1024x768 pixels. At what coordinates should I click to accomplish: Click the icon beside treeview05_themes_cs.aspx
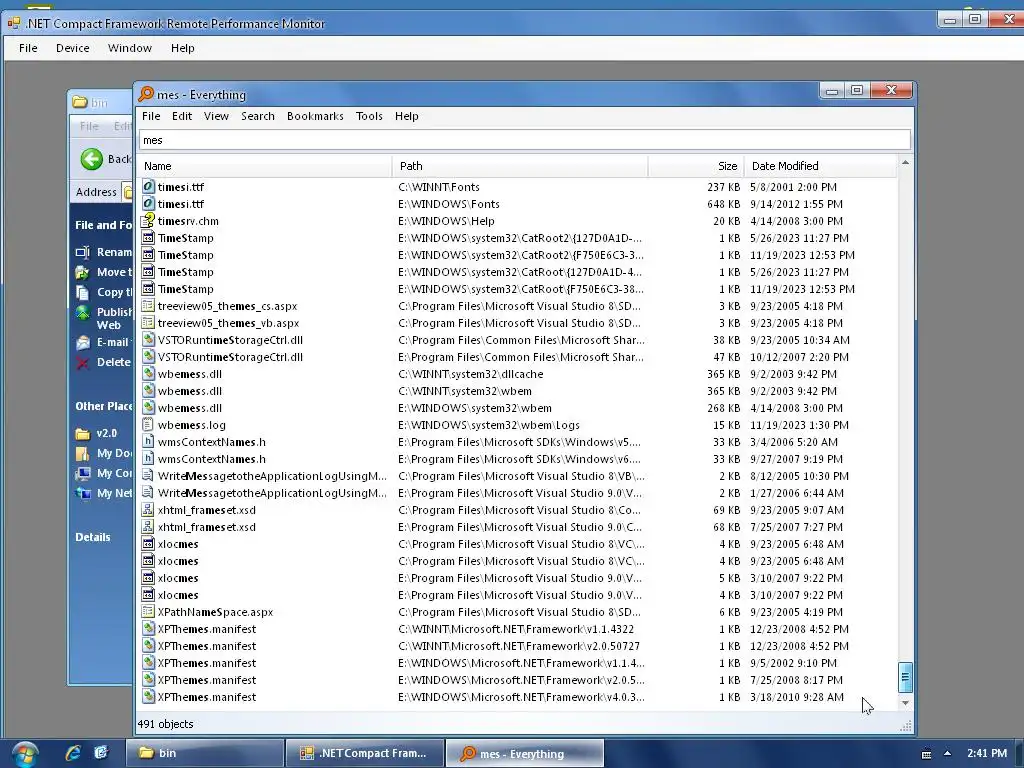pyautogui.click(x=148, y=306)
